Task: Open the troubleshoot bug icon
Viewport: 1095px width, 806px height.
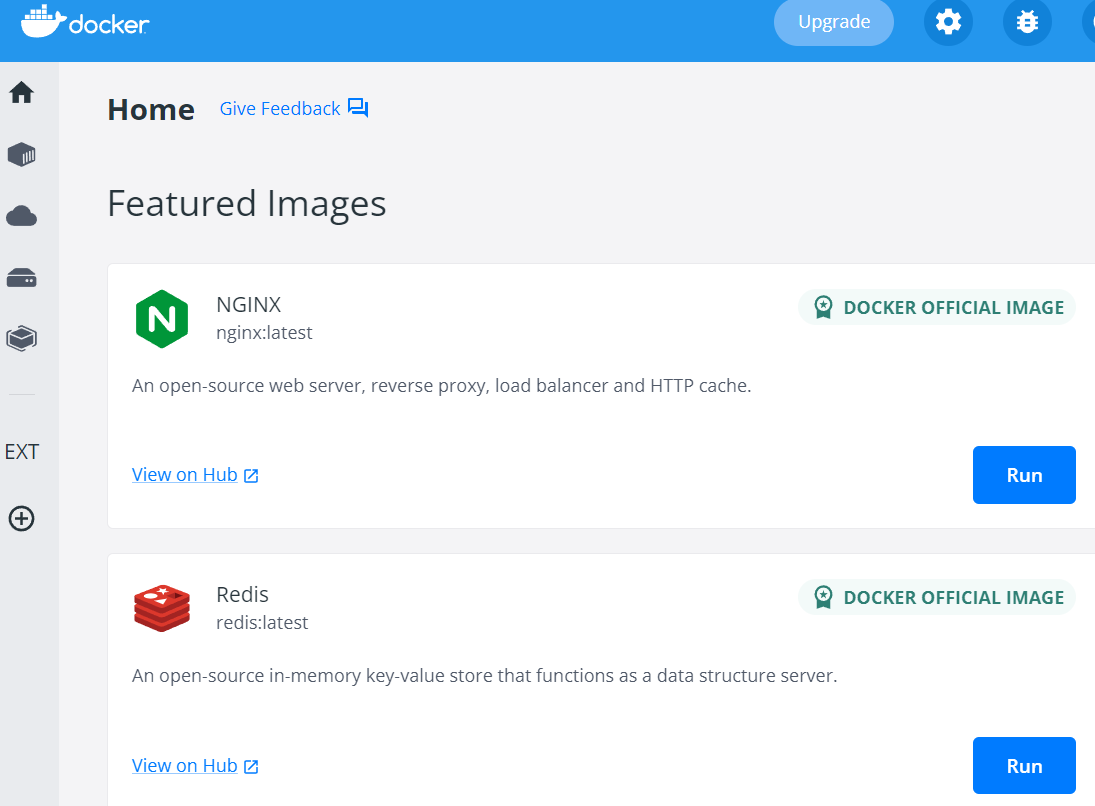Action: (x=1027, y=22)
